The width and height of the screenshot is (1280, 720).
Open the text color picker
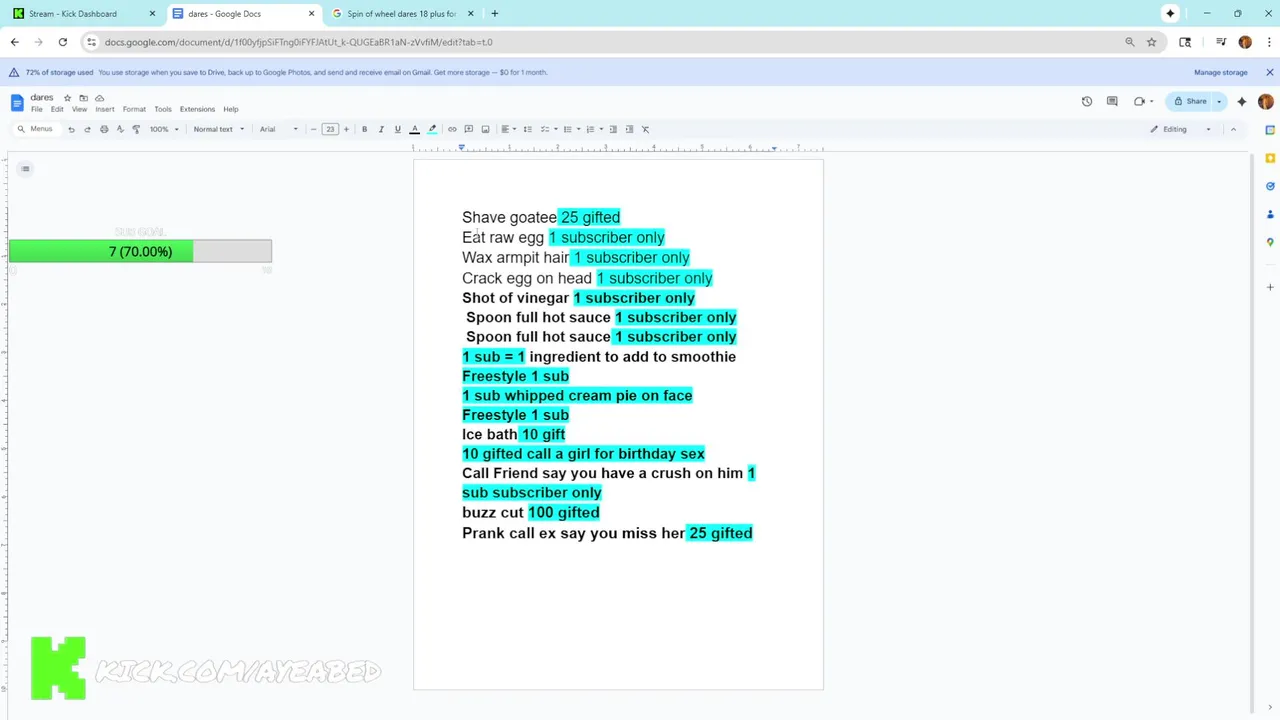click(415, 129)
